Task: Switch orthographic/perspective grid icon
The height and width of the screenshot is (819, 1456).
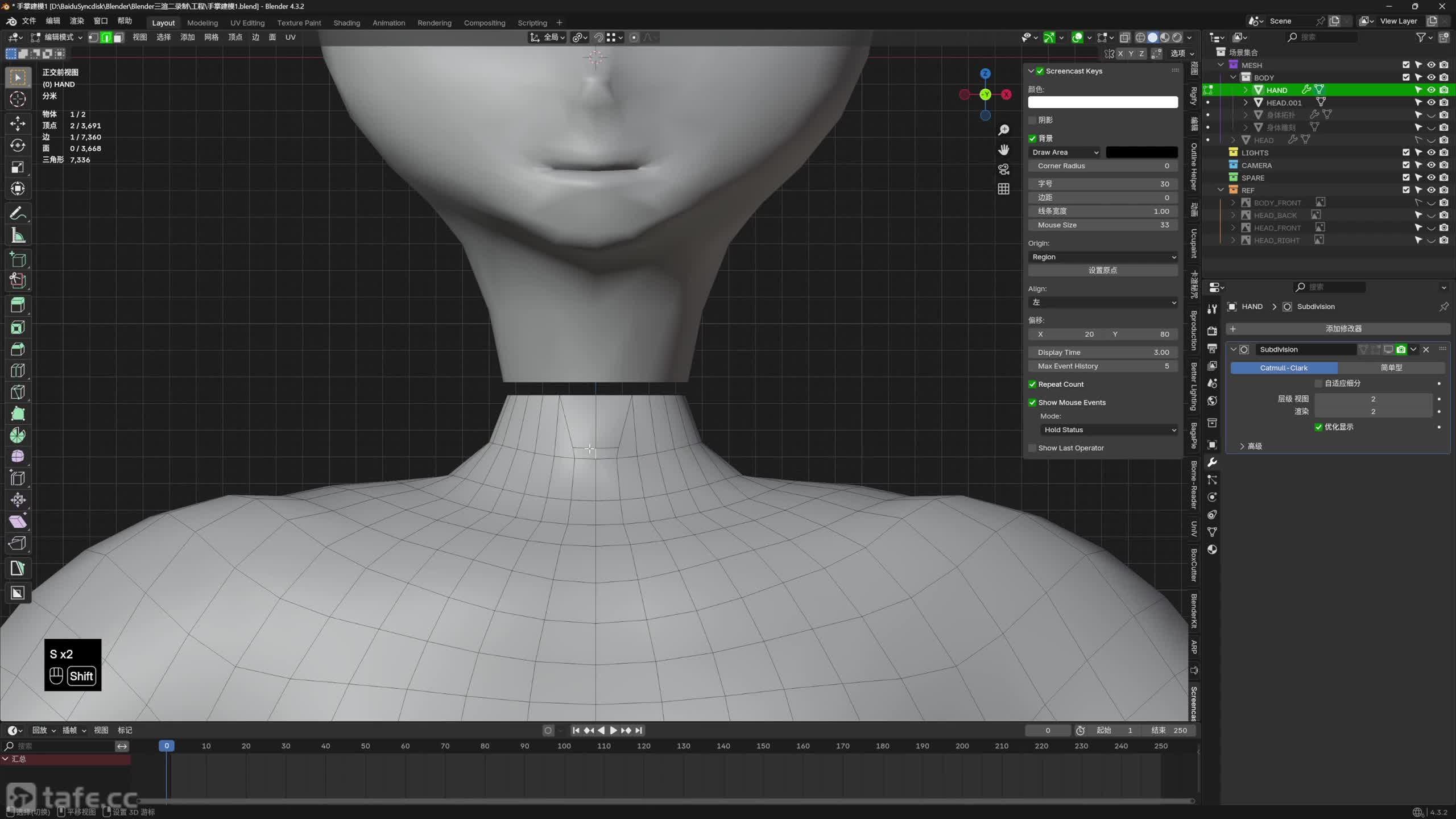Action: [1004, 189]
